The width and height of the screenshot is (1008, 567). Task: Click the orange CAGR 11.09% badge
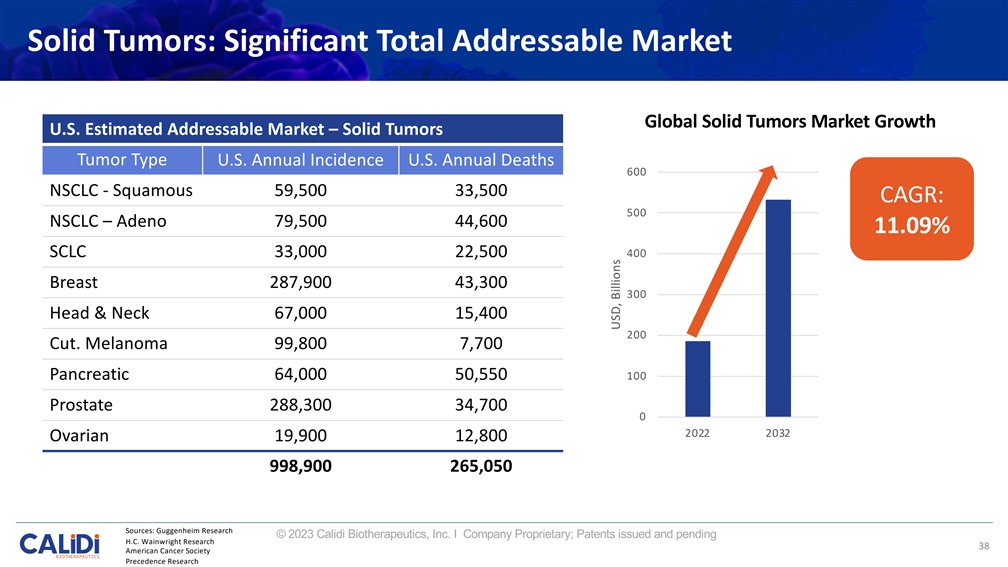pos(911,209)
